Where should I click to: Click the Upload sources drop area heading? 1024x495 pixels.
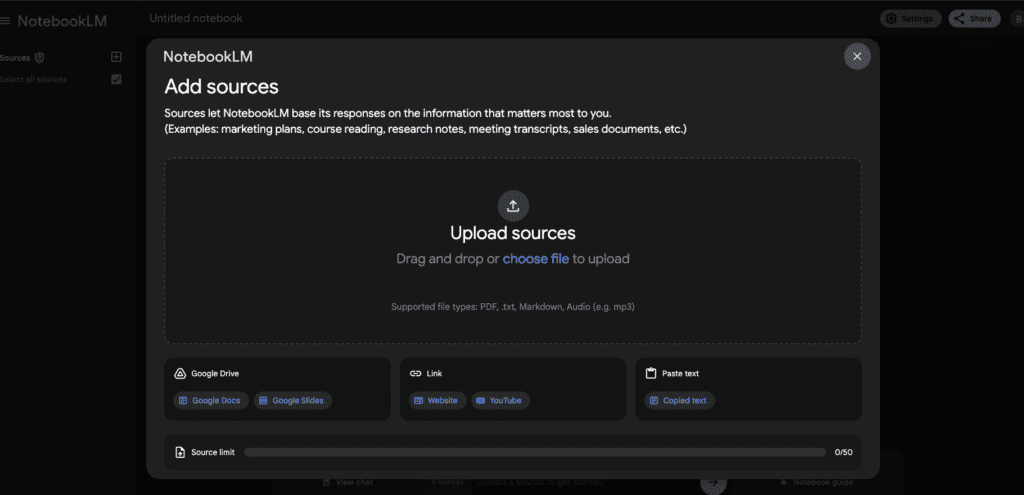coord(513,233)
